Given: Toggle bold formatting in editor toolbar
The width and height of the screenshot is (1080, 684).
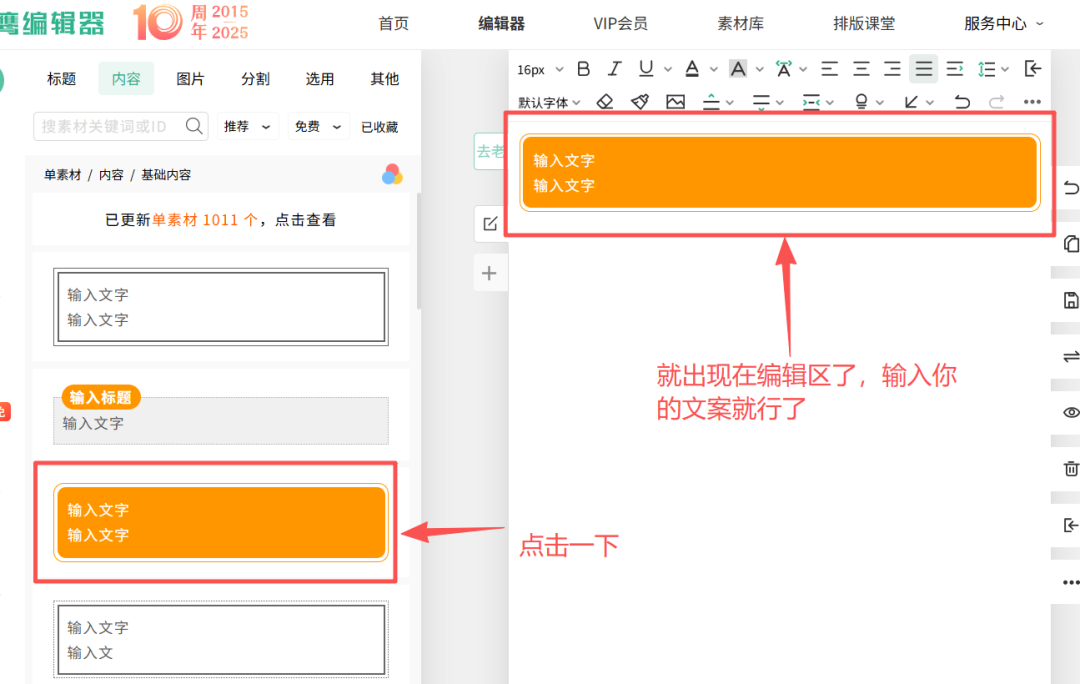Looking at the screenshot, I should [584, 69].
